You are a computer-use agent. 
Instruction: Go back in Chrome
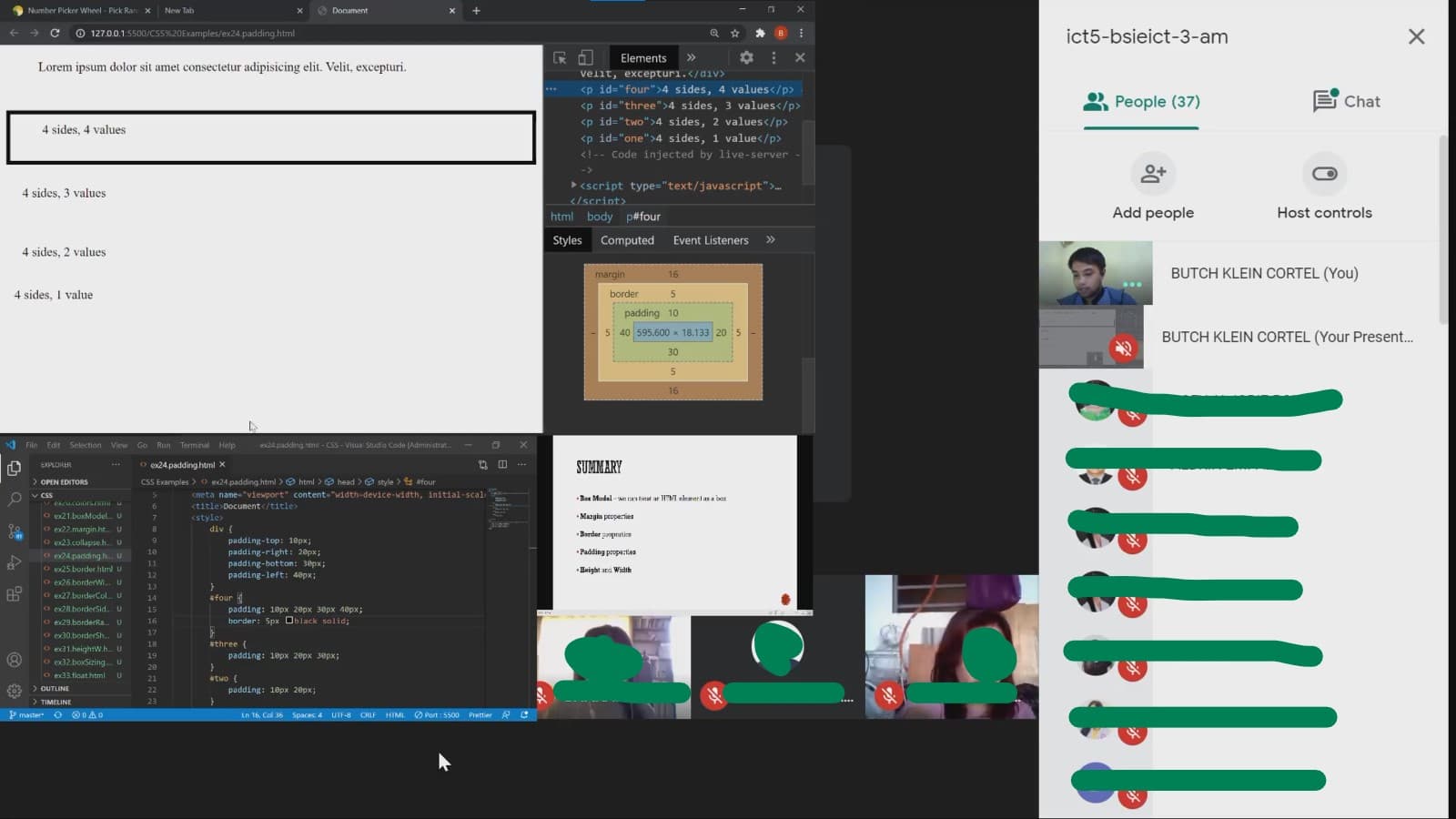[x=14, y=33]
